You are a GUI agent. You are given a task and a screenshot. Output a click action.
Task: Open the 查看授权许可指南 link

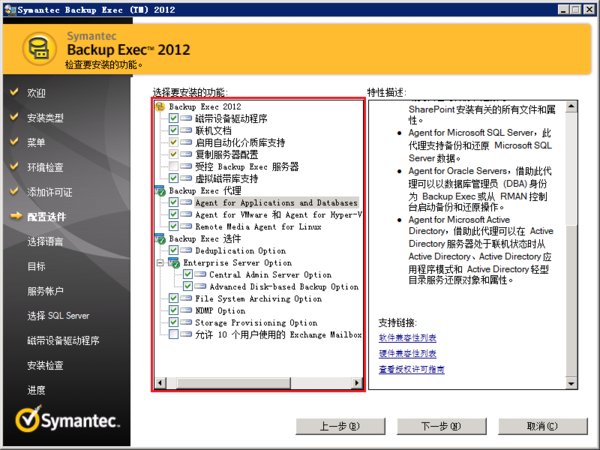[x=412, y=369]
